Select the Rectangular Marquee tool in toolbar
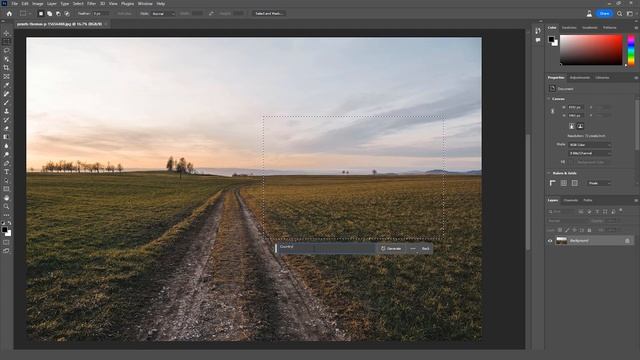Image resolution: width=640 pixels, height=360 pixels. click(x=6, y=42)
